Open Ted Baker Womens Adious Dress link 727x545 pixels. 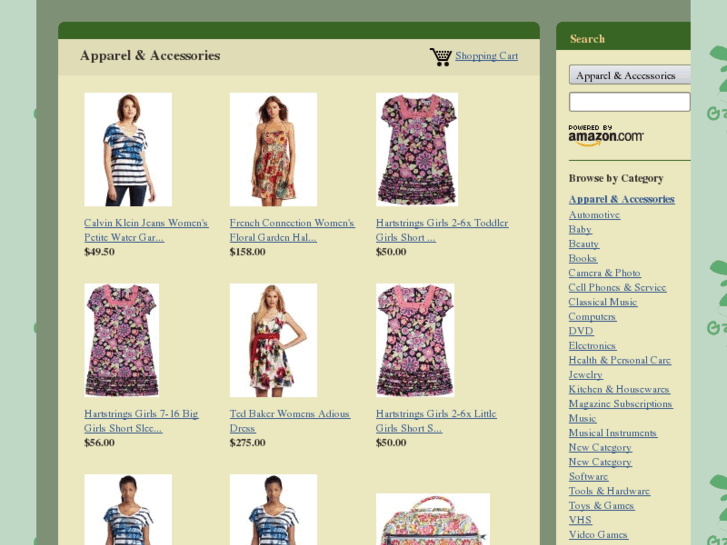pyautogui.click(x=290, y=421)
